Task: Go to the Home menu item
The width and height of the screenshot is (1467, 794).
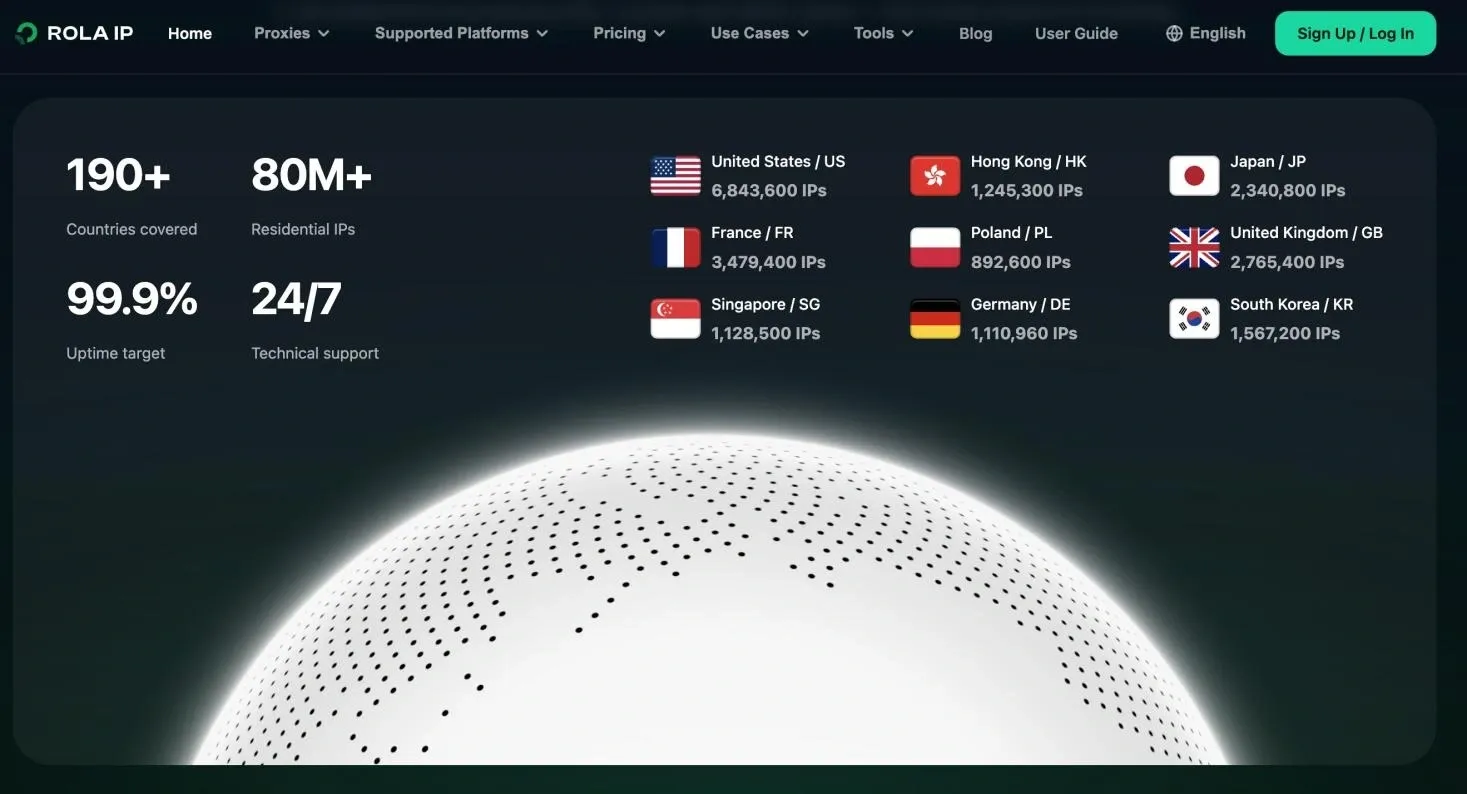Action: [190, 33]
